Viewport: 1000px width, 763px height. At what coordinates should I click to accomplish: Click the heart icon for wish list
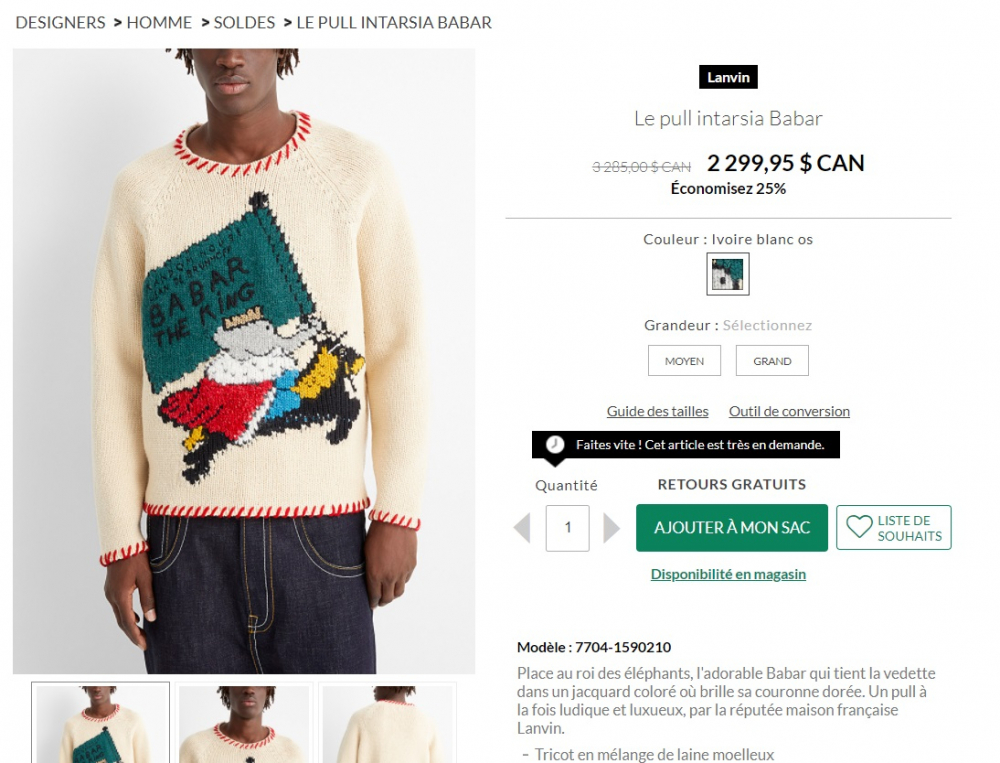[858, 527]
